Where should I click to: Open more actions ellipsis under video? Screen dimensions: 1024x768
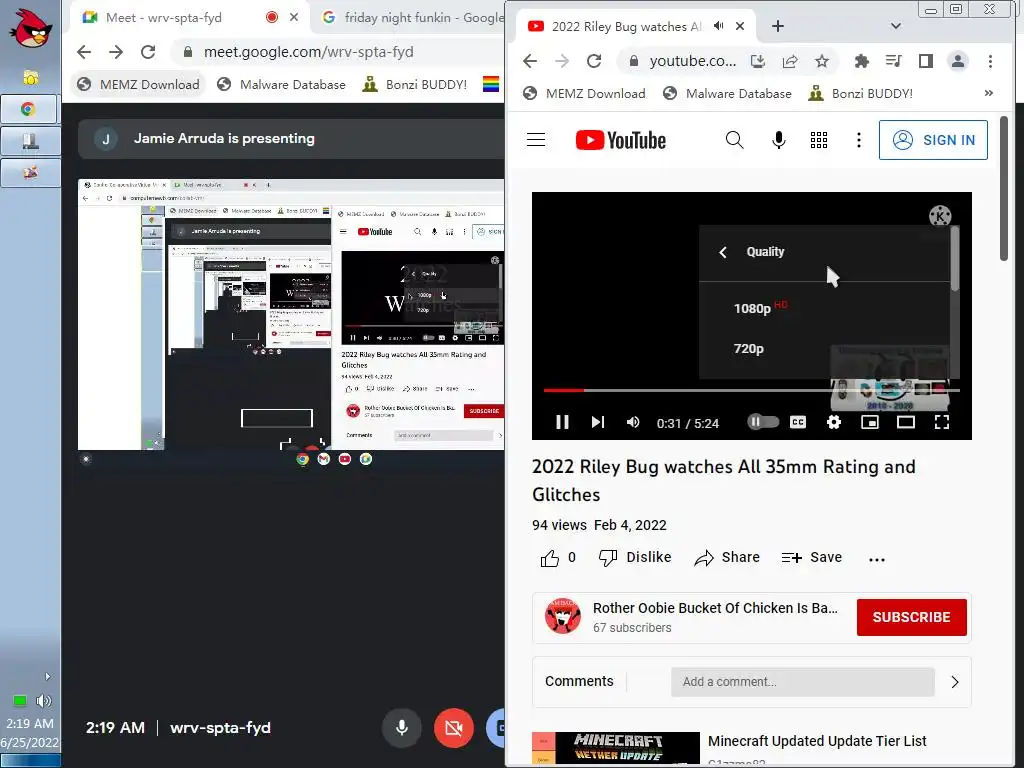(x=877, y=559)
